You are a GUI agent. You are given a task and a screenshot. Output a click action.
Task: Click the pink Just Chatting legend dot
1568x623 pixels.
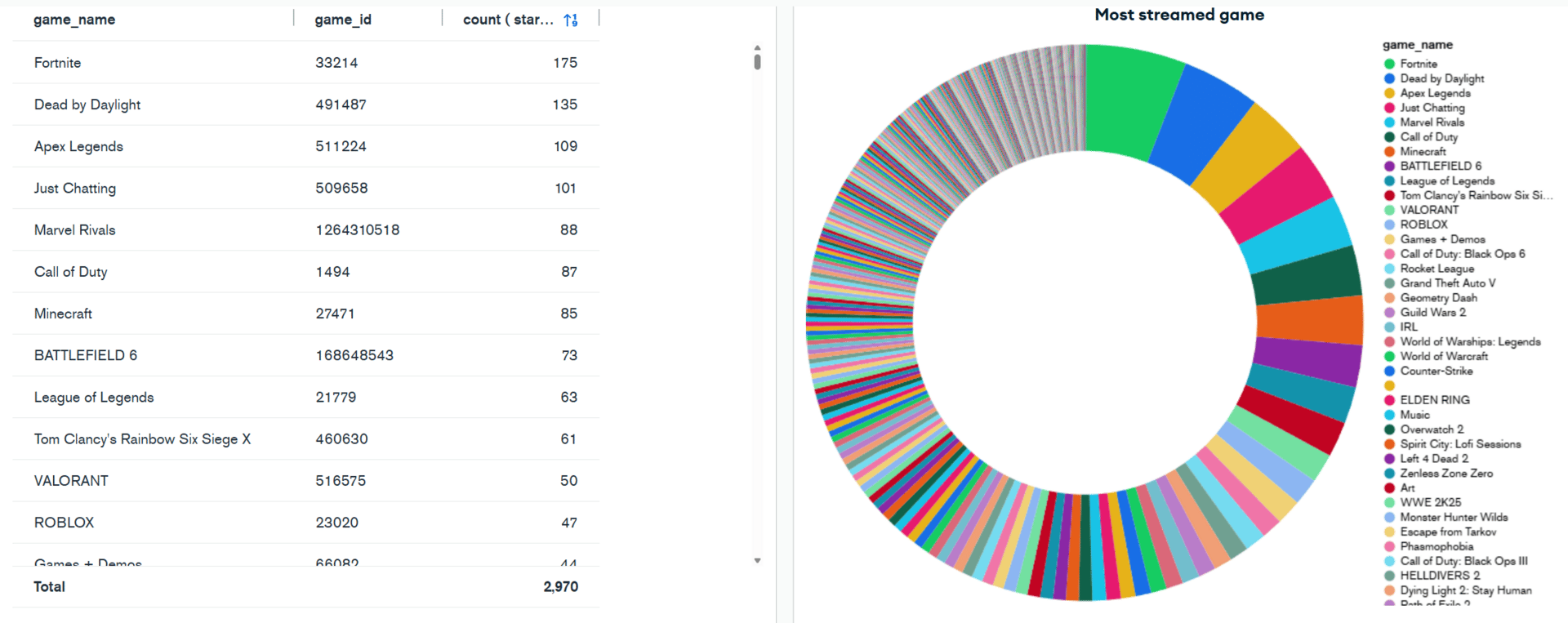click(x=1389, y=108)
